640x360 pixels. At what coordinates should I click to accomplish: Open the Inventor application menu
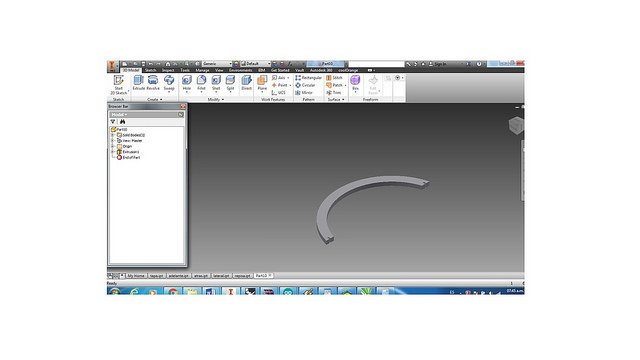pos(112,66)
